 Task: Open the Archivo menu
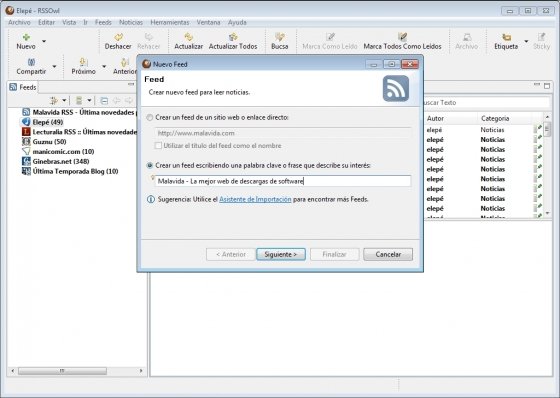[x=19, y=22]
